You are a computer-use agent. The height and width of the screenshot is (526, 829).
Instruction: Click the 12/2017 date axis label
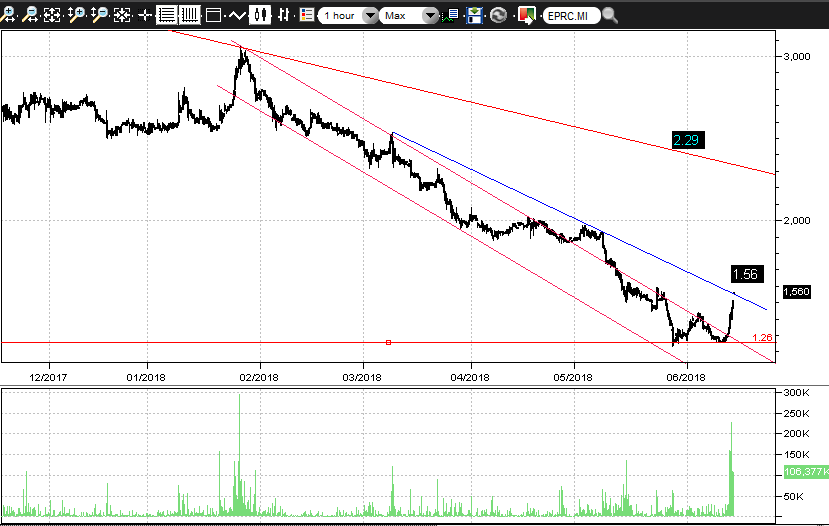pos(48,377)
